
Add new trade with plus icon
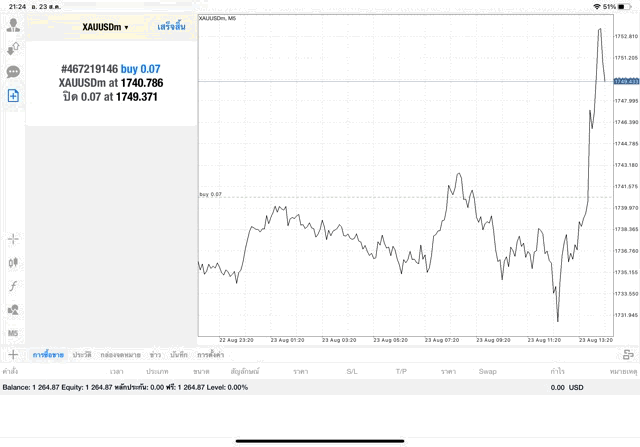[13, 355]
